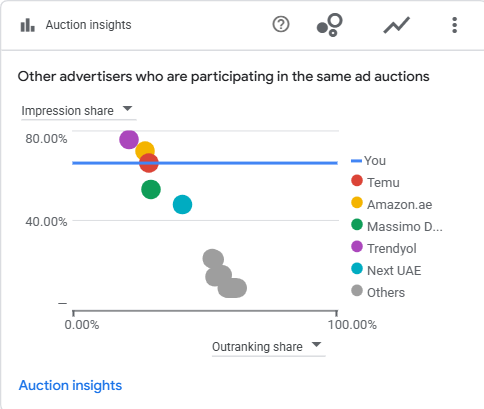Screen dimensions: 484x409
Task: Click the green Massimo D... bubble in chart
Action: 151,189
